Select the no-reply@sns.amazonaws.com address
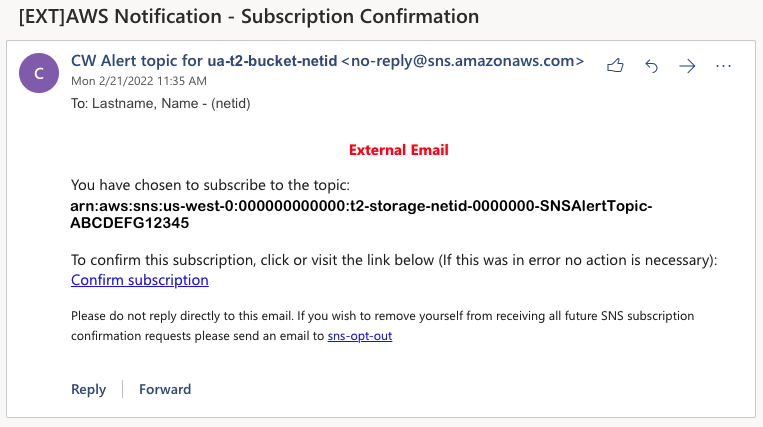The image size is (763, 427). [x=463, y=61]
